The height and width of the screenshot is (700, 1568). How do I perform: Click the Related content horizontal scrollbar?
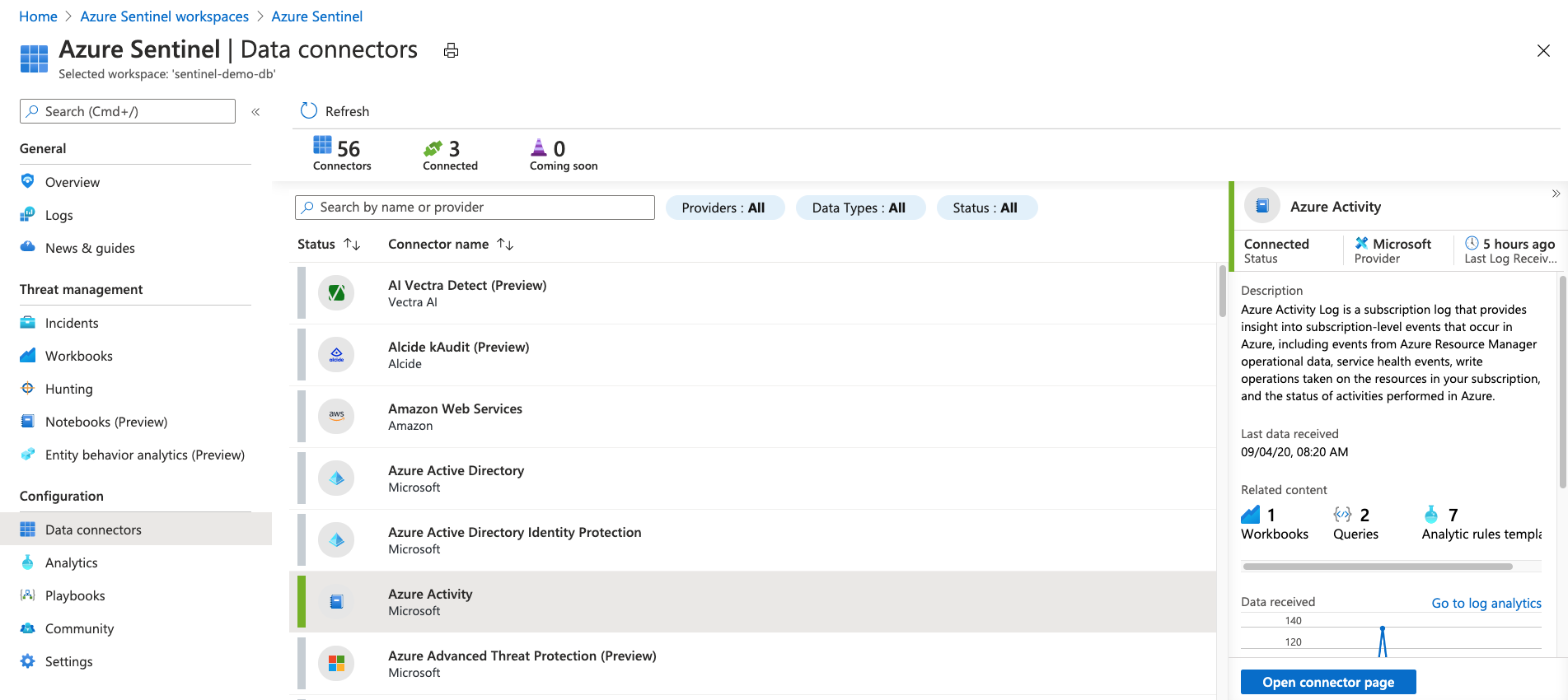coord(1377,567)
